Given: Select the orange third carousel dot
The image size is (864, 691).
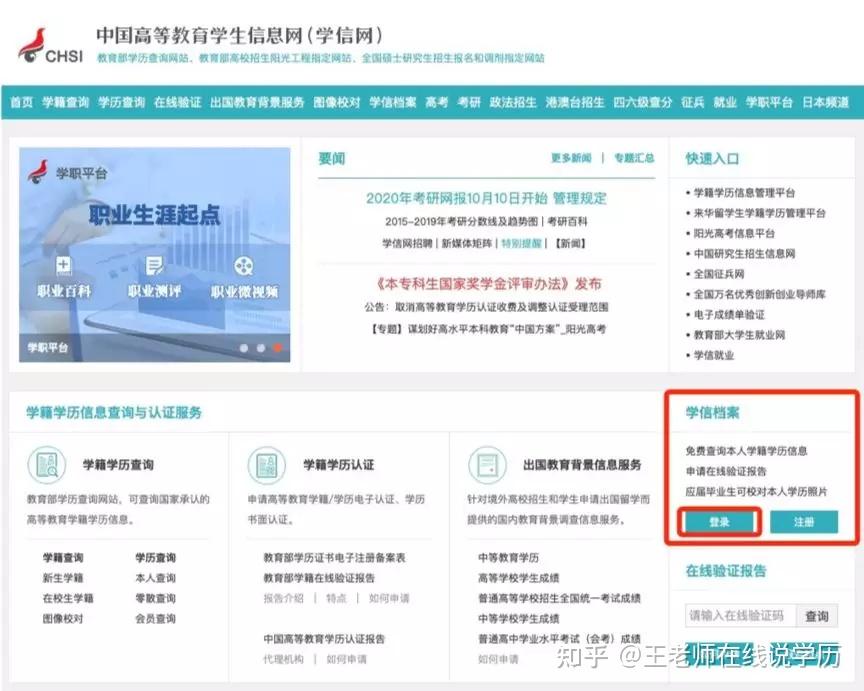Looking at the screenshot, I should pyautogui.click(x=277, y=348).
